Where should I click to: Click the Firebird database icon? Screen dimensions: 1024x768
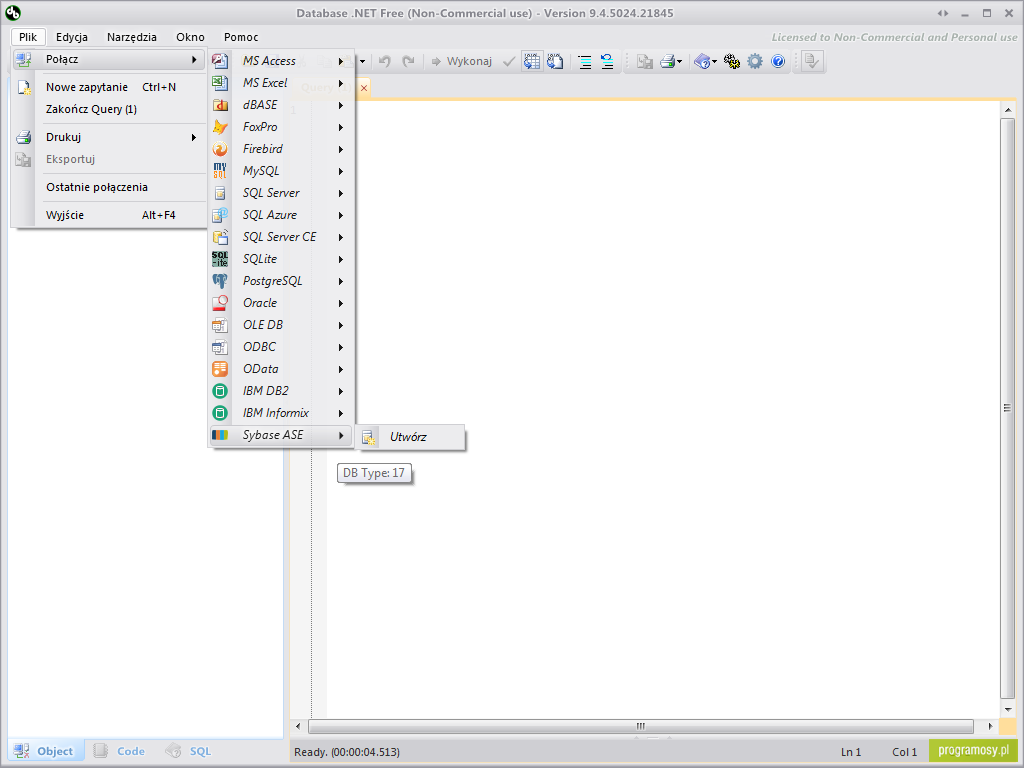click(220, 149)
